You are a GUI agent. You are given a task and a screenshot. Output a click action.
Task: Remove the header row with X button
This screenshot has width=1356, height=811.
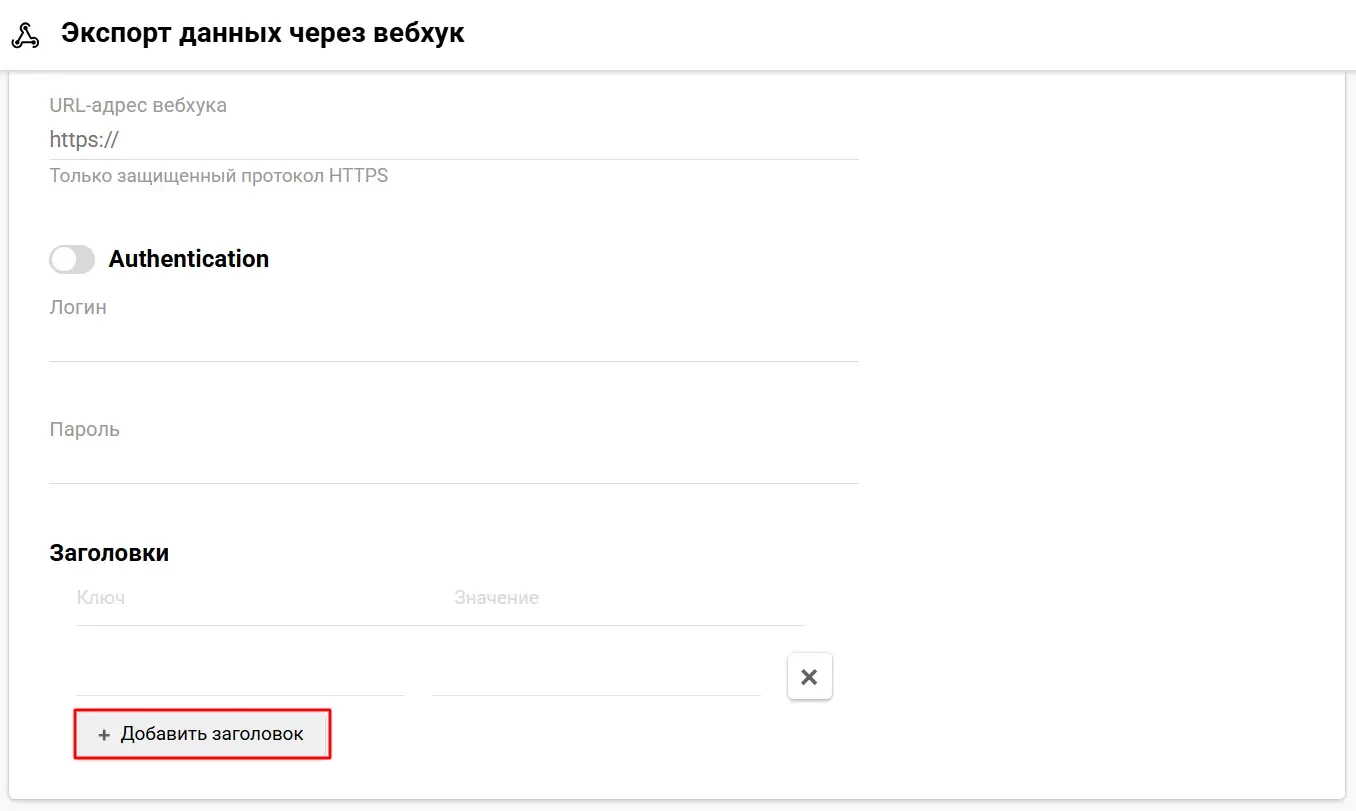(809, 677)
